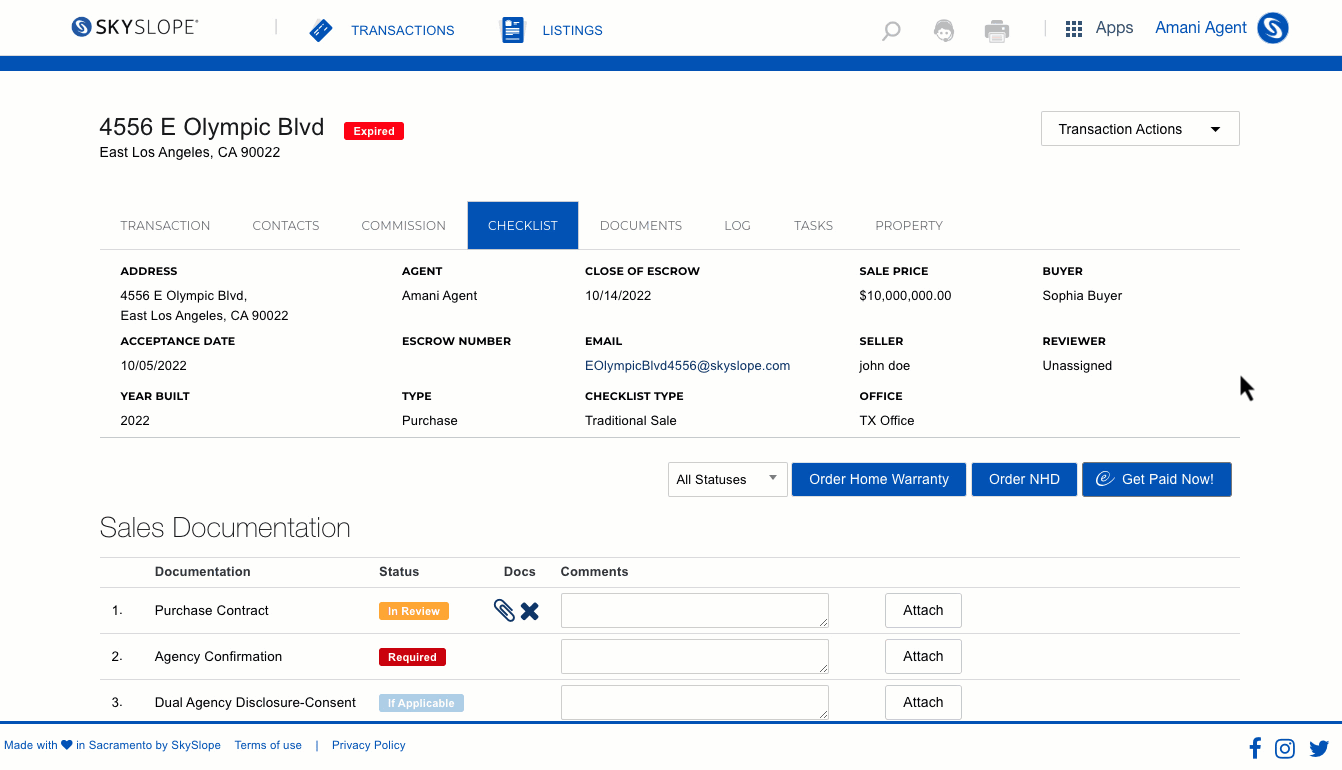Visit SkySlope Twitter page icon

[x=1319, y=748]
